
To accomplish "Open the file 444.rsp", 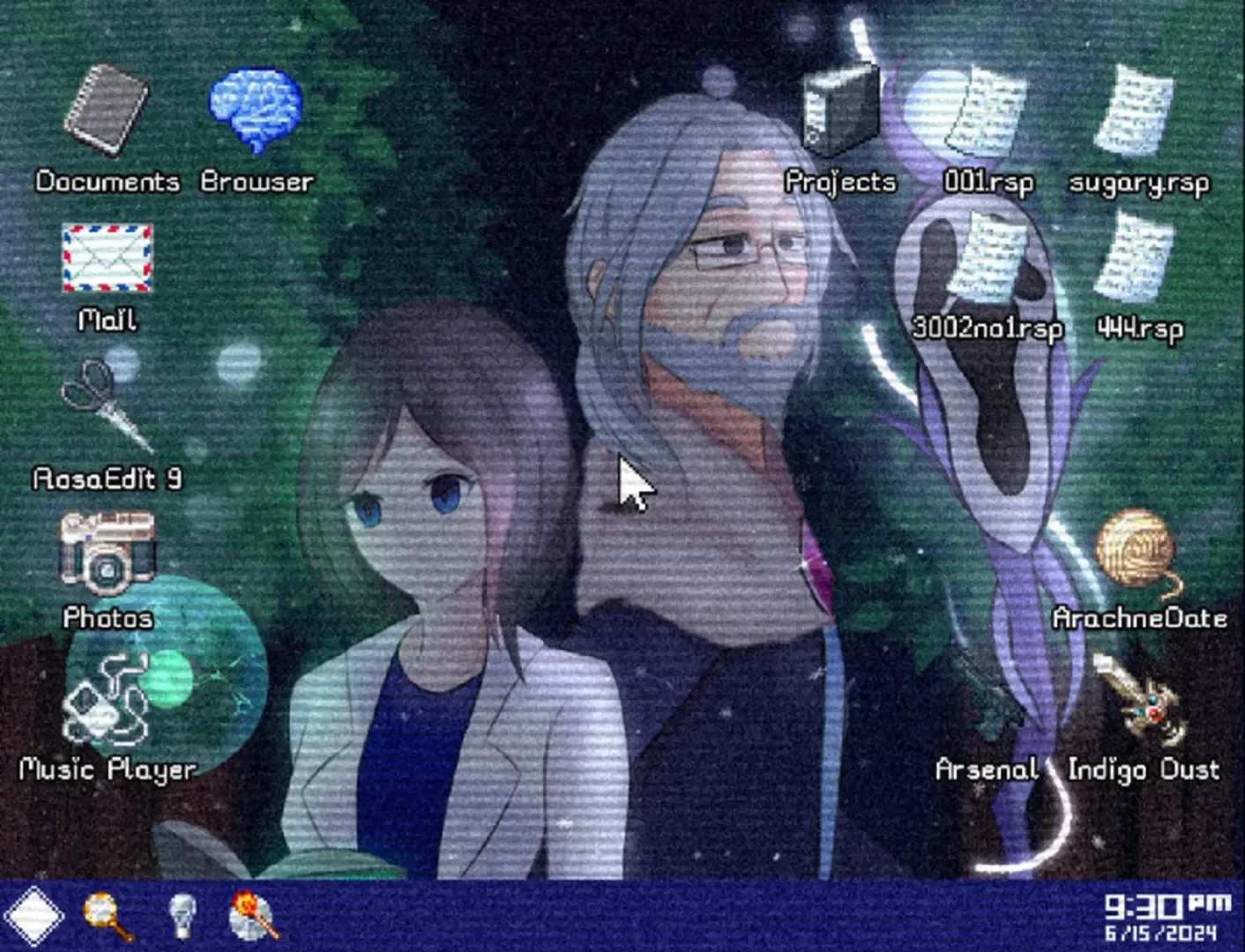I will [1137, 256].
